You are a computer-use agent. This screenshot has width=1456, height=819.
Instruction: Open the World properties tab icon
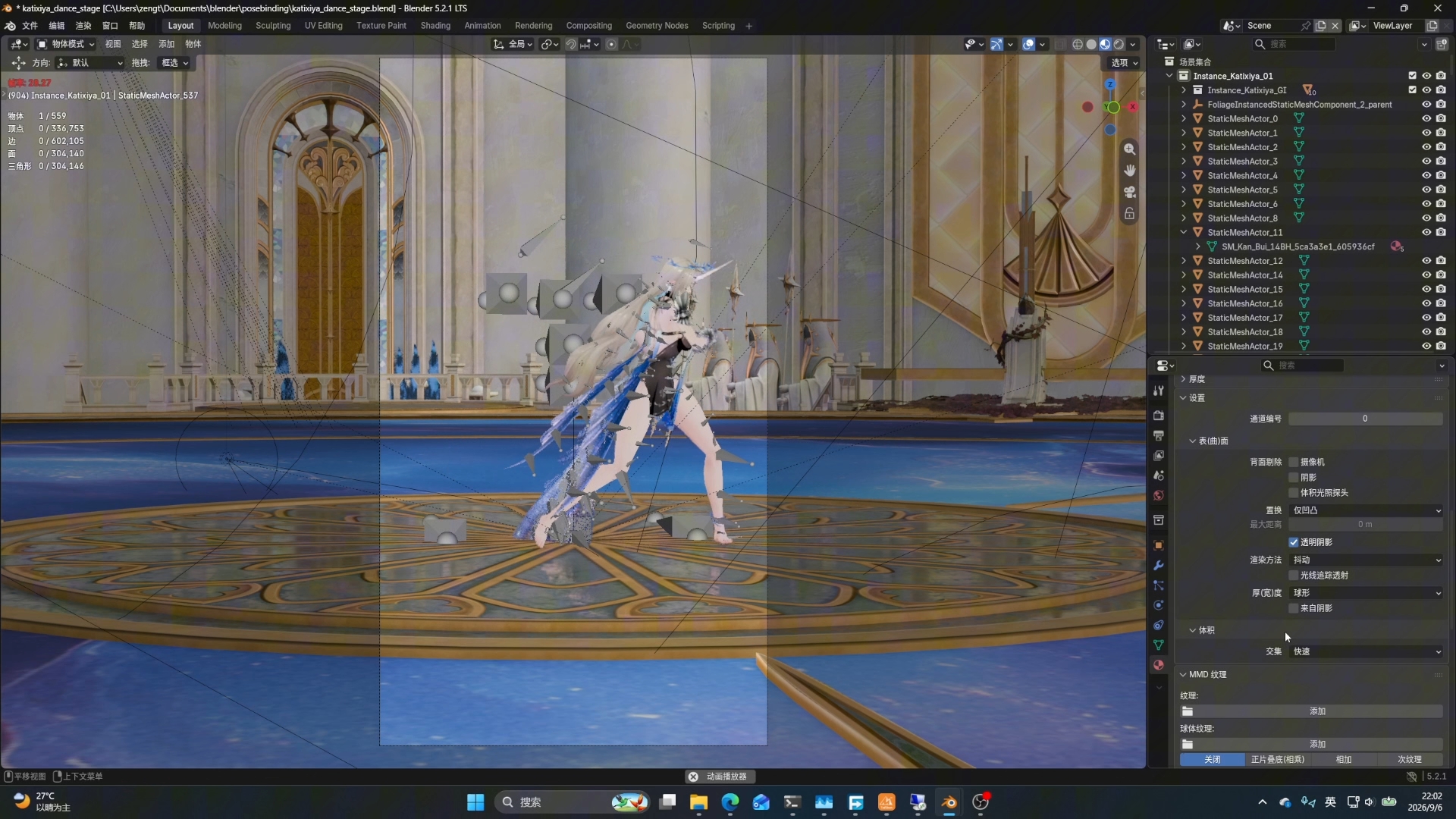click(x=1159, y=496)
